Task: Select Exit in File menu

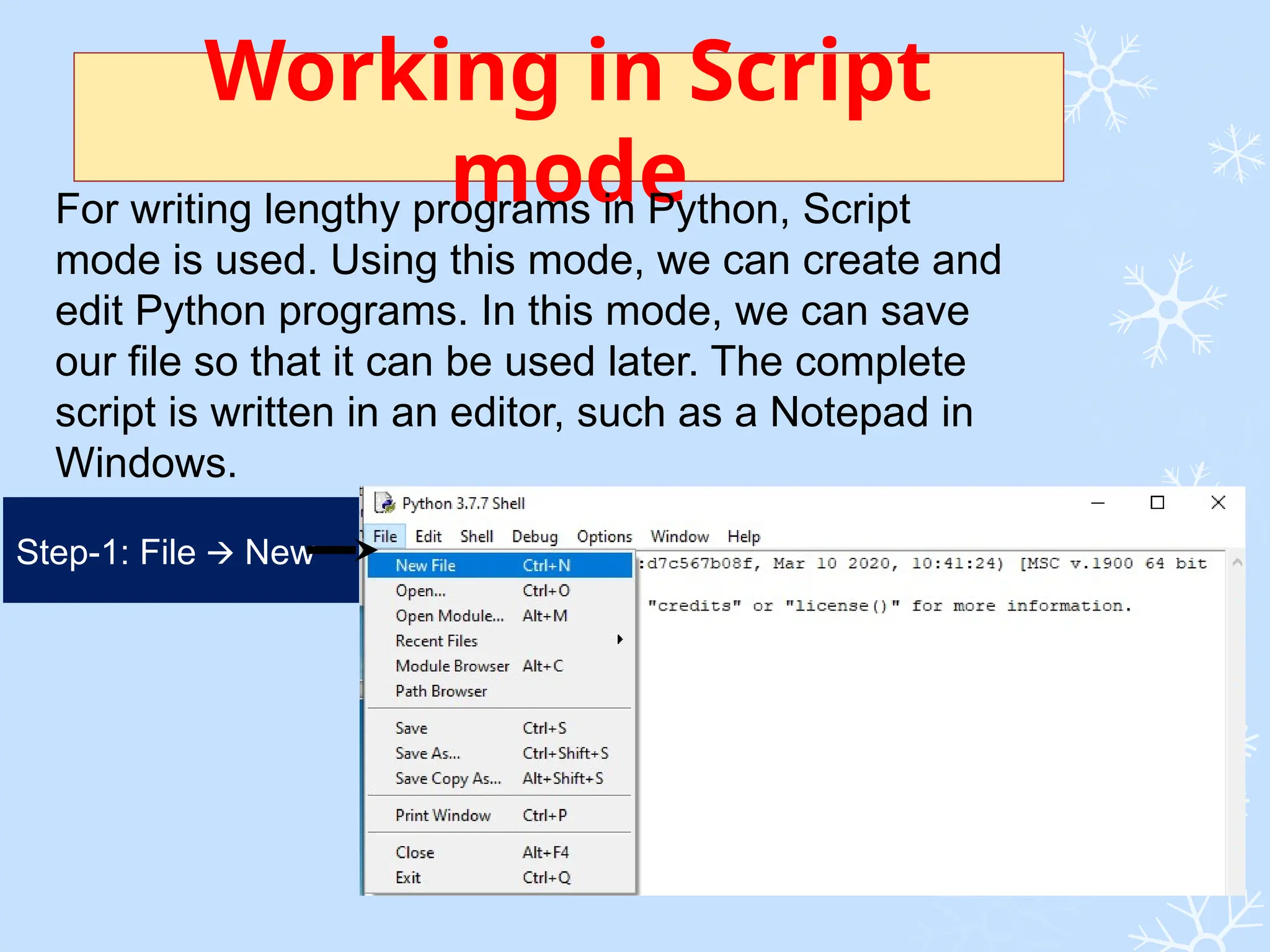Action: click(x=500, y=878)
